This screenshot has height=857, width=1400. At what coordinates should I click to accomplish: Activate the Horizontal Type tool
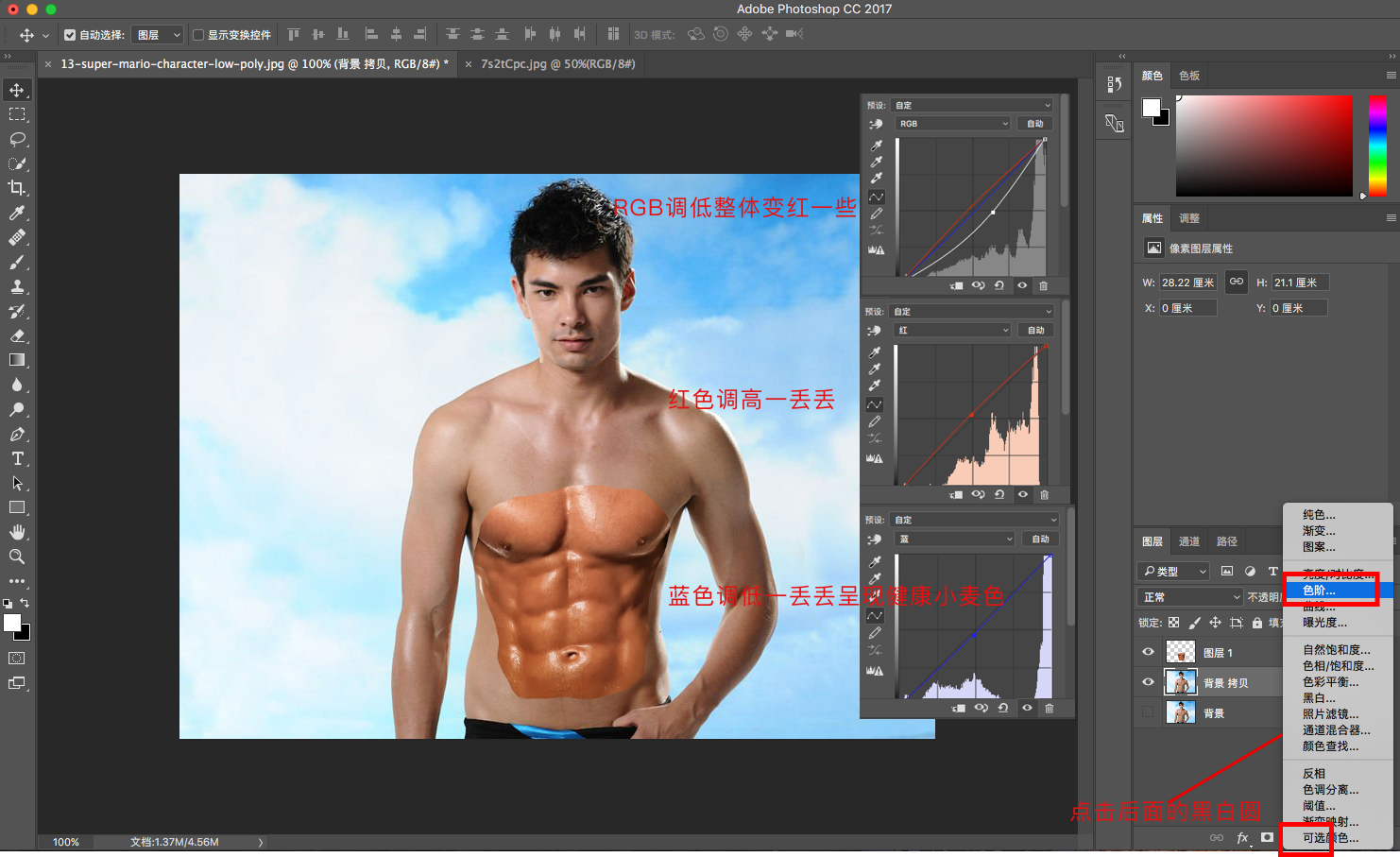coord(17,458)
